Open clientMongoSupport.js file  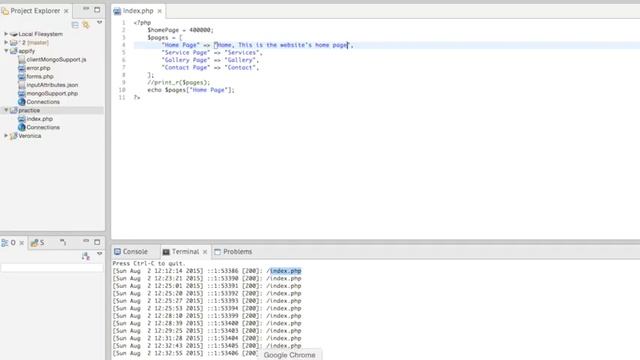pyautogui.click(x=56, y=60)
